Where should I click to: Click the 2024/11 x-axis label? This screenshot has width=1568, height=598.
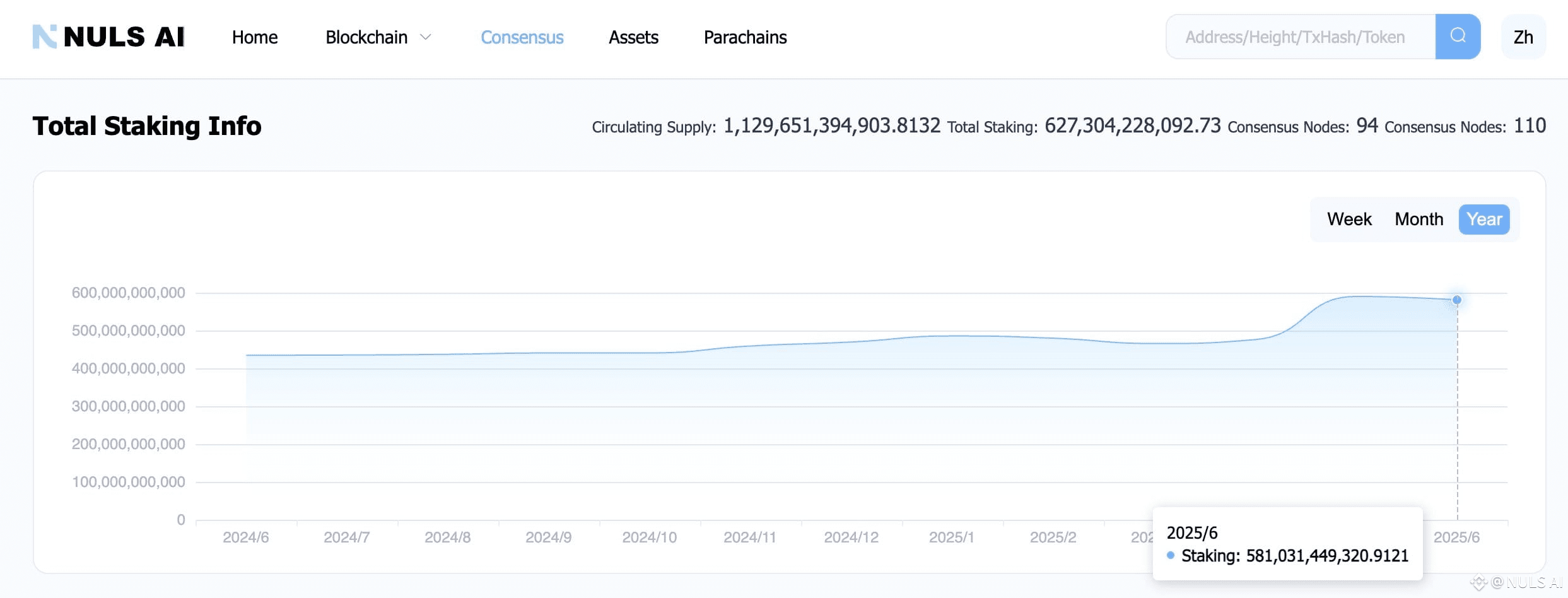point(750,537)
